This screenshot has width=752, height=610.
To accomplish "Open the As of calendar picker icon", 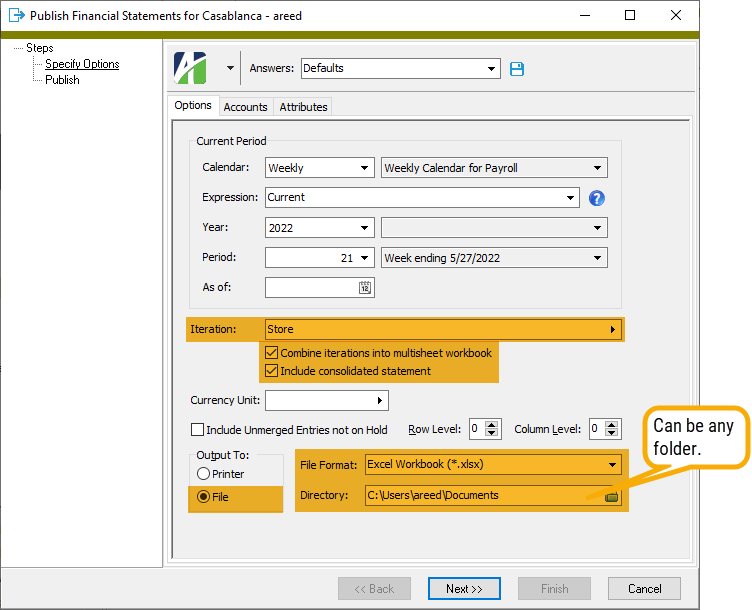I will point(365,288).
